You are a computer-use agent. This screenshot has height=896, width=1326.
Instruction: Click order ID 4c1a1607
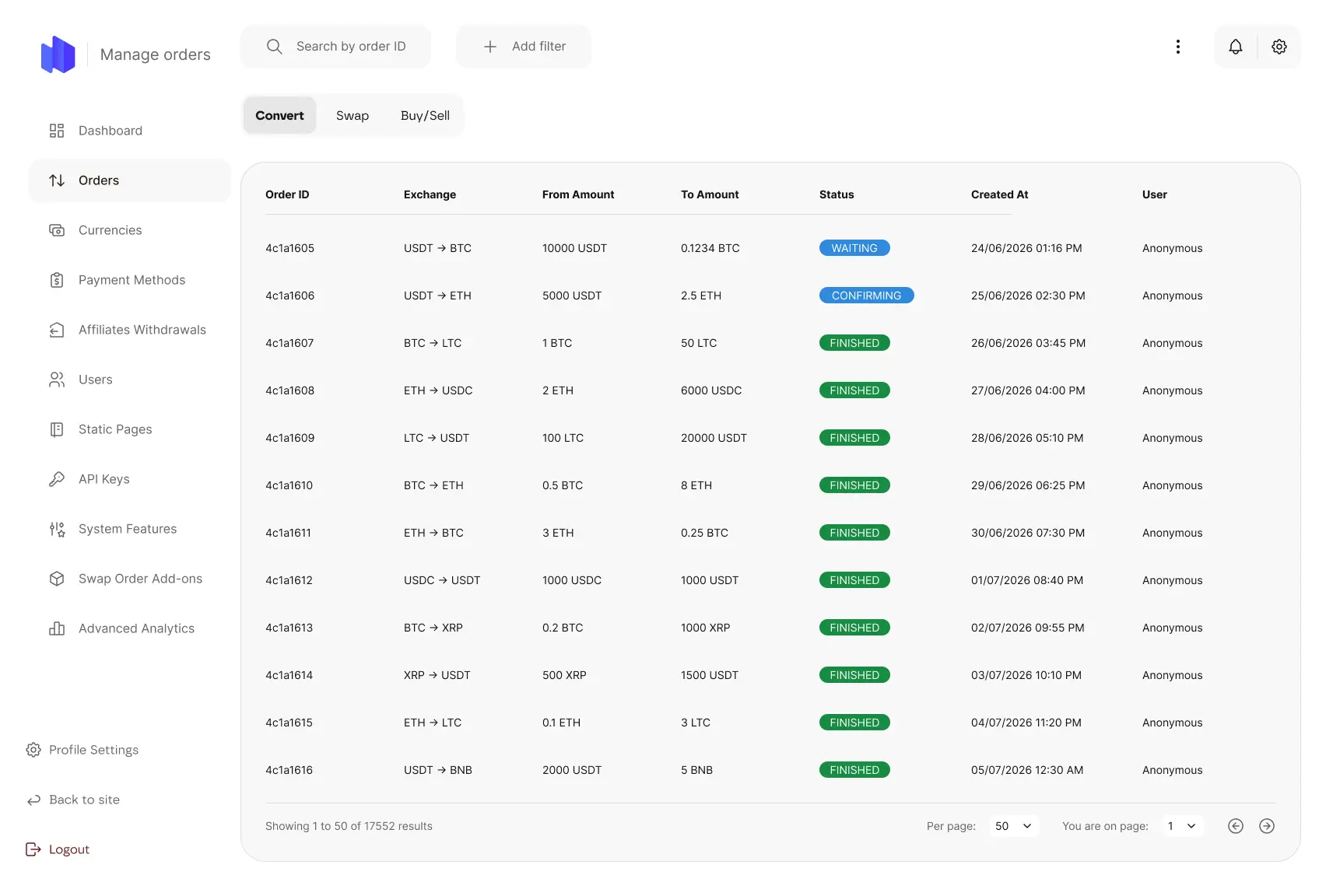click(289, 343)
